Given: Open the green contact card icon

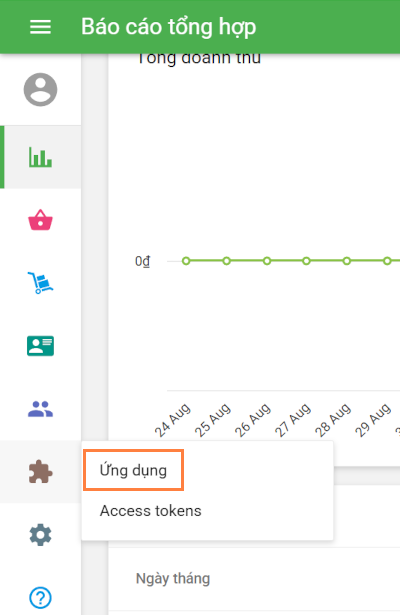Looking at the screenshot, I should (40, 346).
